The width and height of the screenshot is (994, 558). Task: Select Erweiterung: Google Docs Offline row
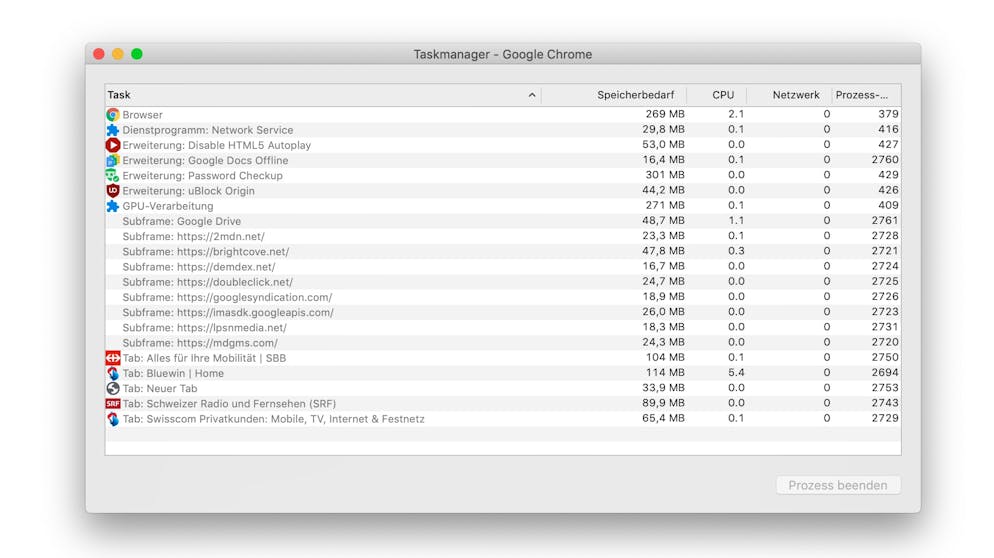[503, 160]
